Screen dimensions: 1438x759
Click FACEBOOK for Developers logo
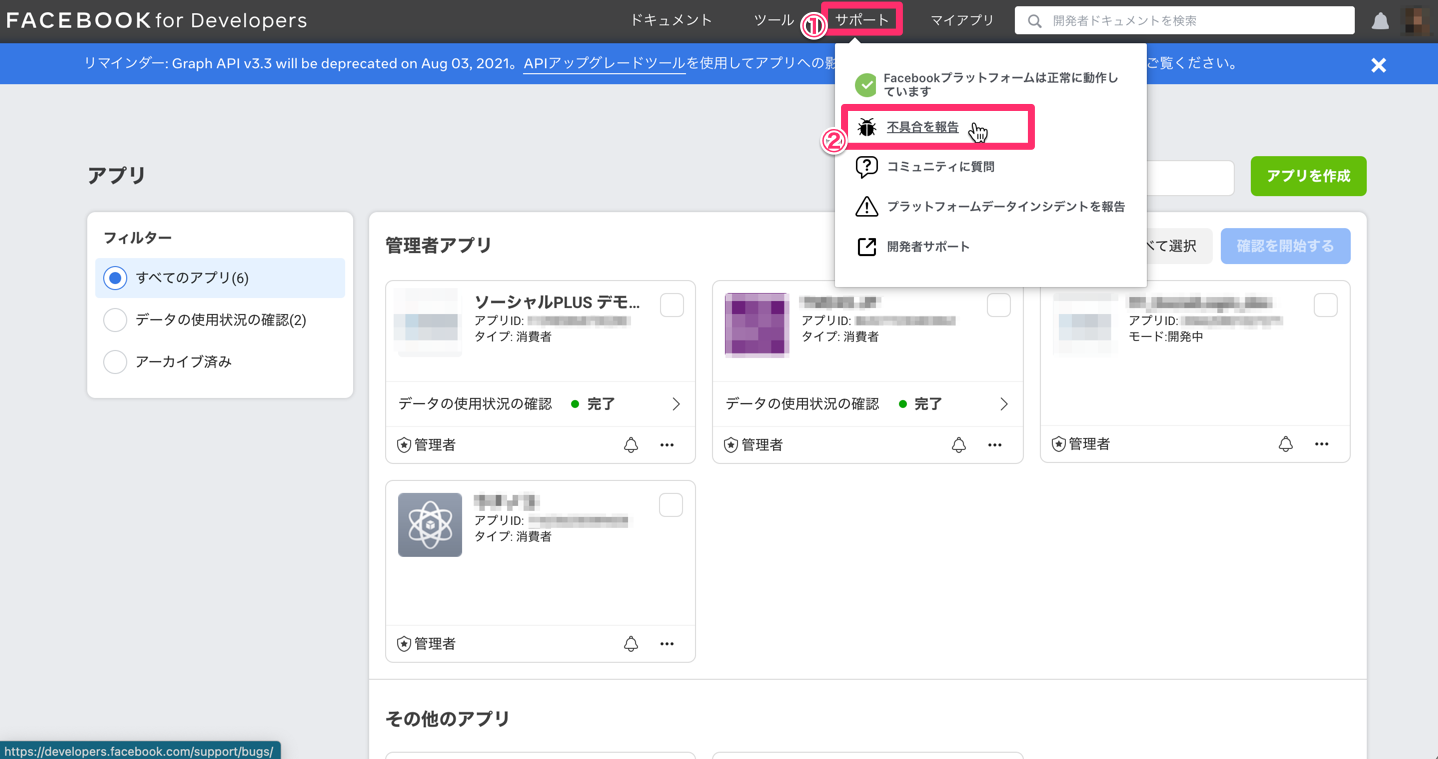tap(157, 21)
